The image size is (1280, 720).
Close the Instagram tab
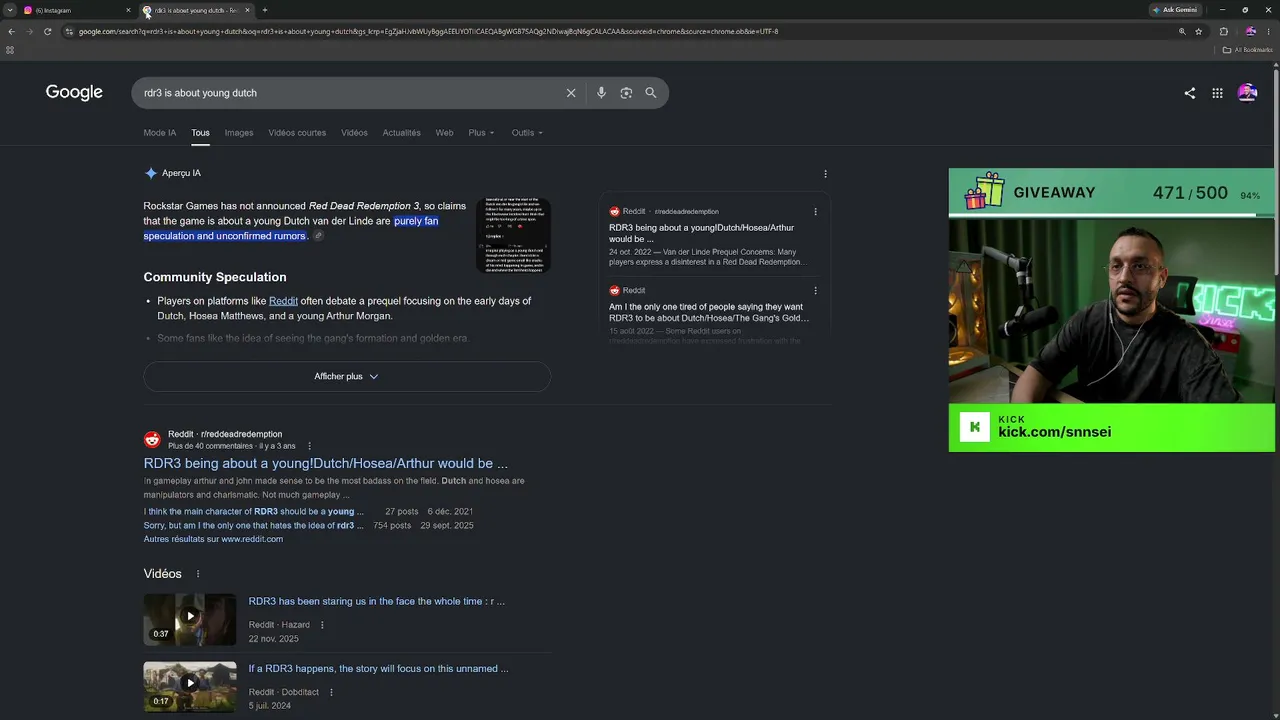[x=128, y=10]
